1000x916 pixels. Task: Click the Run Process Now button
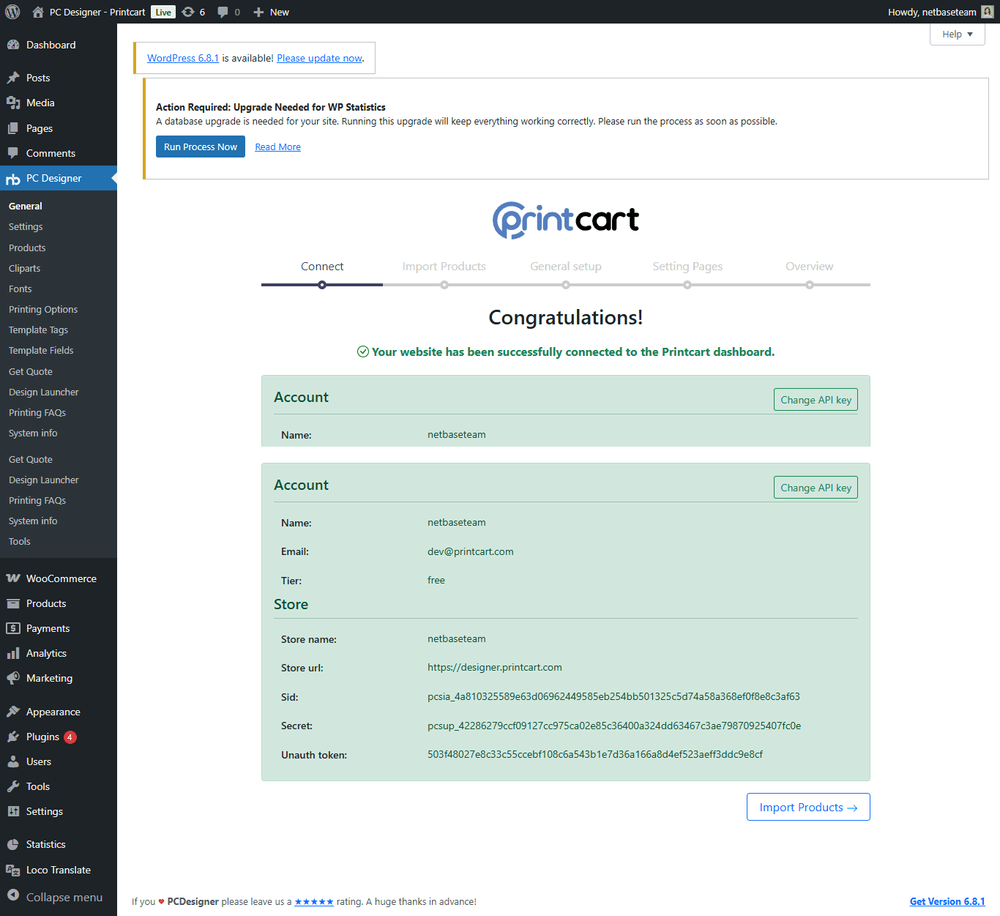click(x=200, y=147)
